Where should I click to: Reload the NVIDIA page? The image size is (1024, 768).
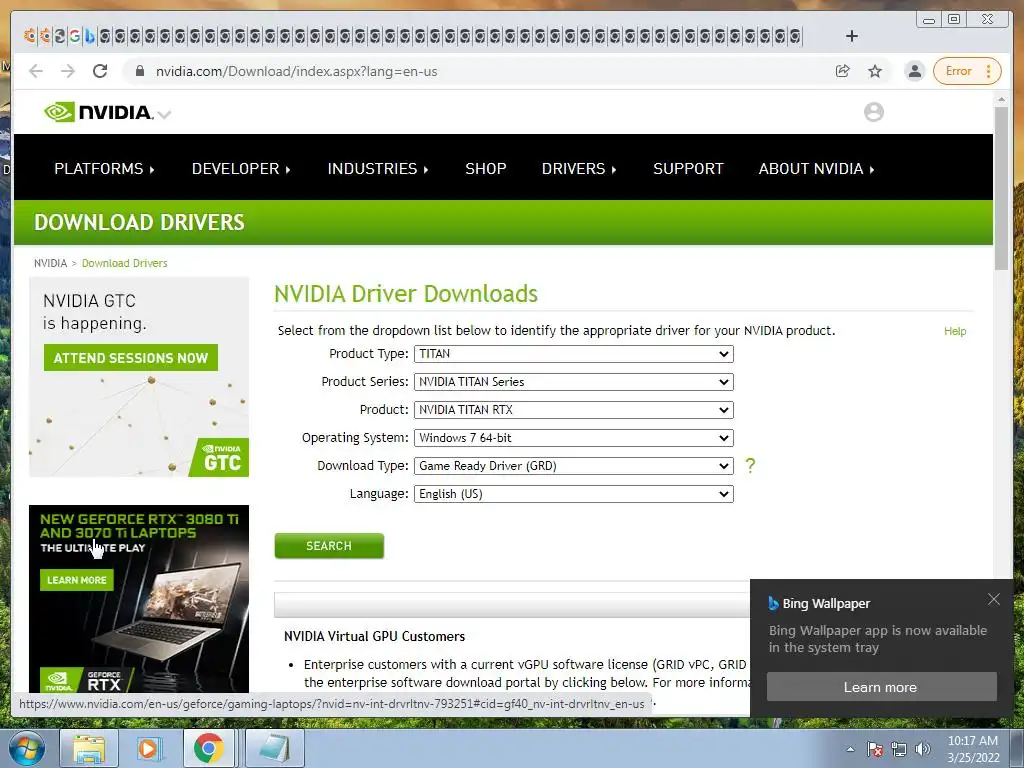pos(100,71)
